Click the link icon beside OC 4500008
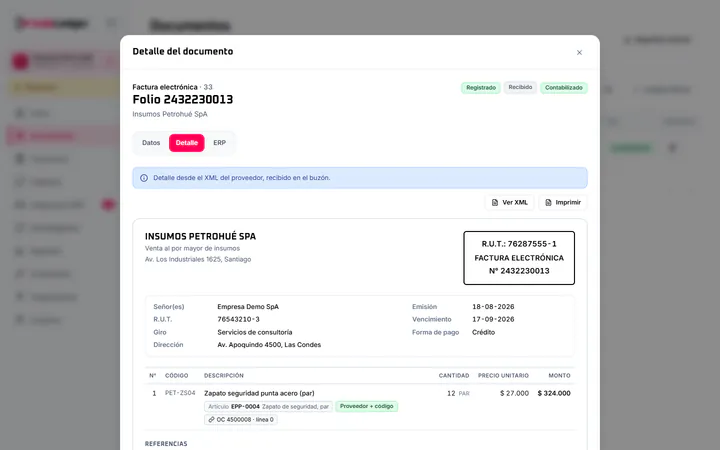Image resolution: width=720 pixels, height=450 pixels. [x=211, y=420]
